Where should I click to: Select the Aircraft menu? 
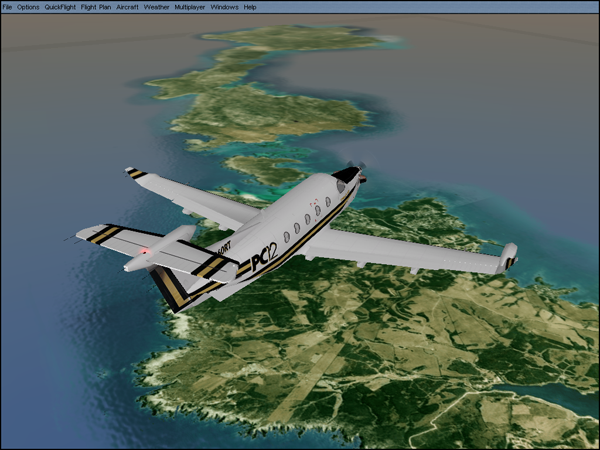127,7
